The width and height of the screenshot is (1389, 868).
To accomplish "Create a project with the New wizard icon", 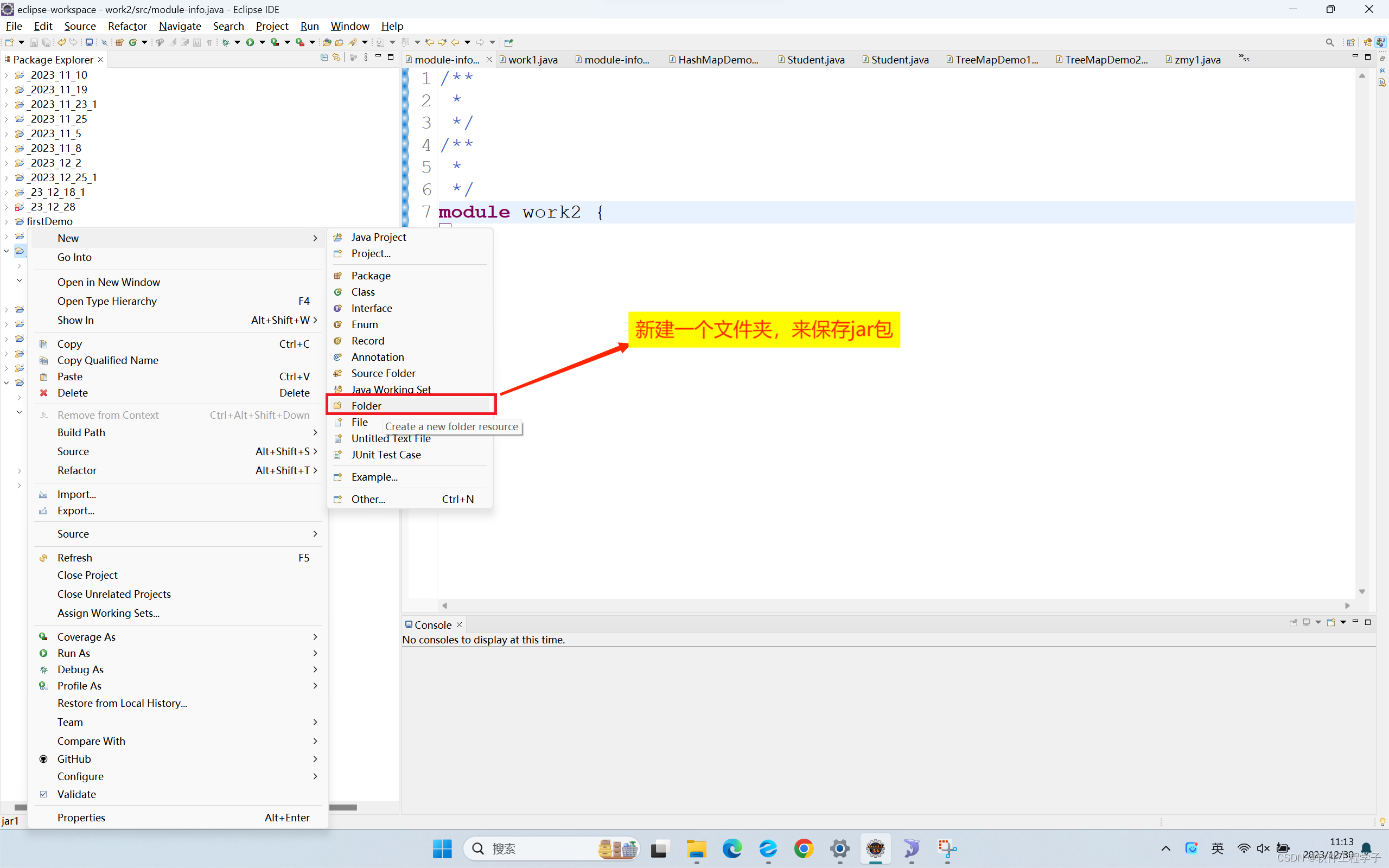I will (x=10, y=42).
